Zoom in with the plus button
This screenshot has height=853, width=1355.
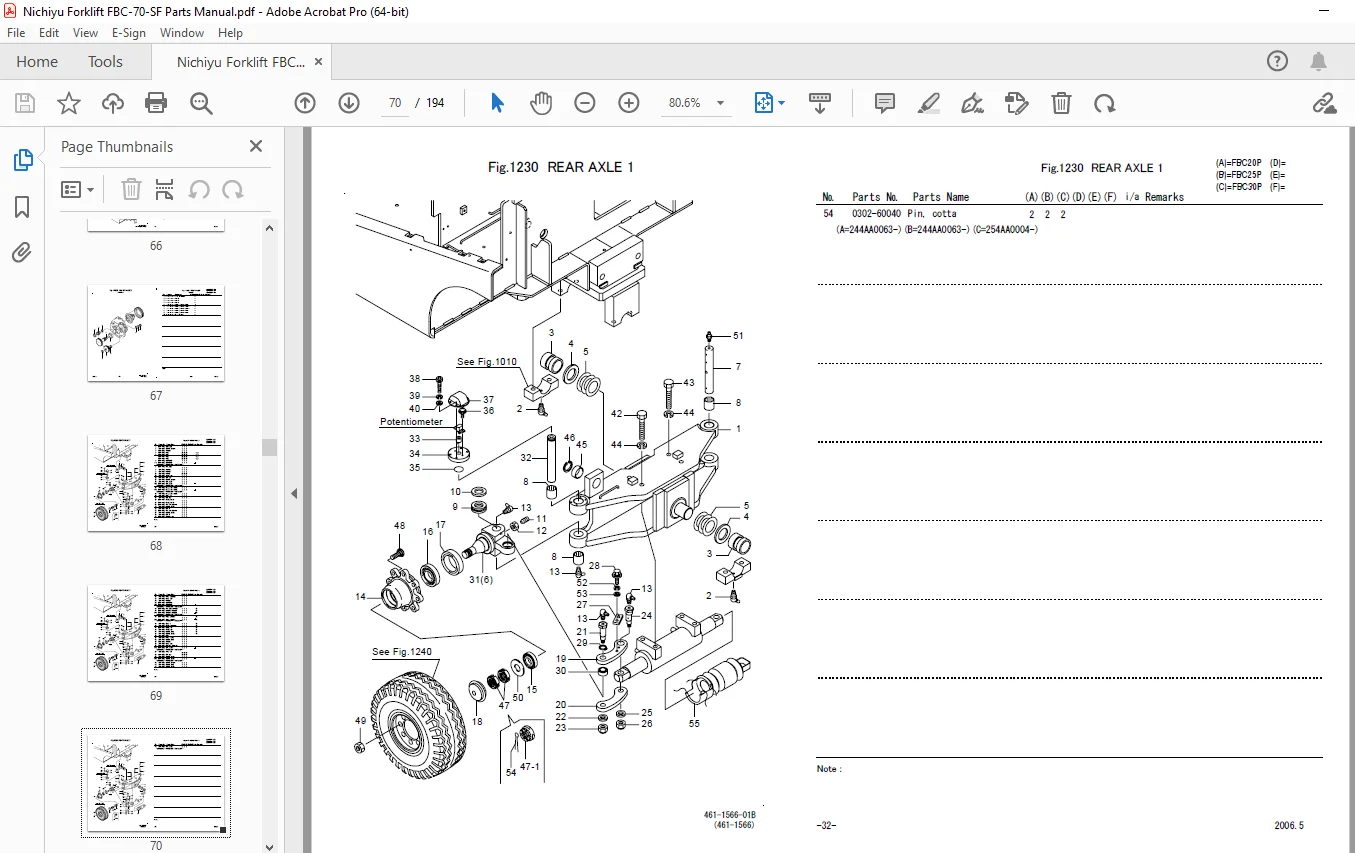[x=629, y=103]
